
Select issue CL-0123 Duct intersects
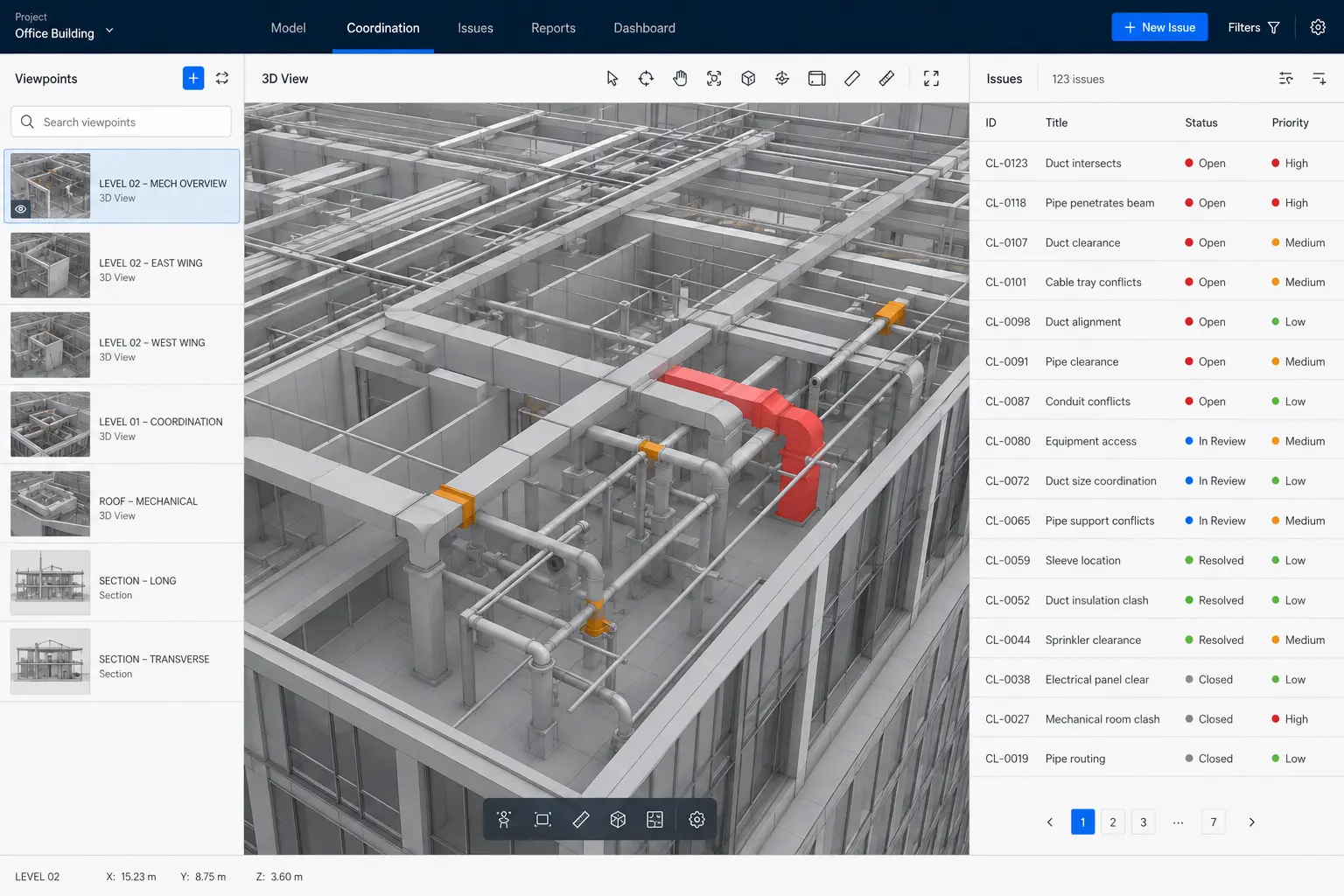(x=1157, y=163)
